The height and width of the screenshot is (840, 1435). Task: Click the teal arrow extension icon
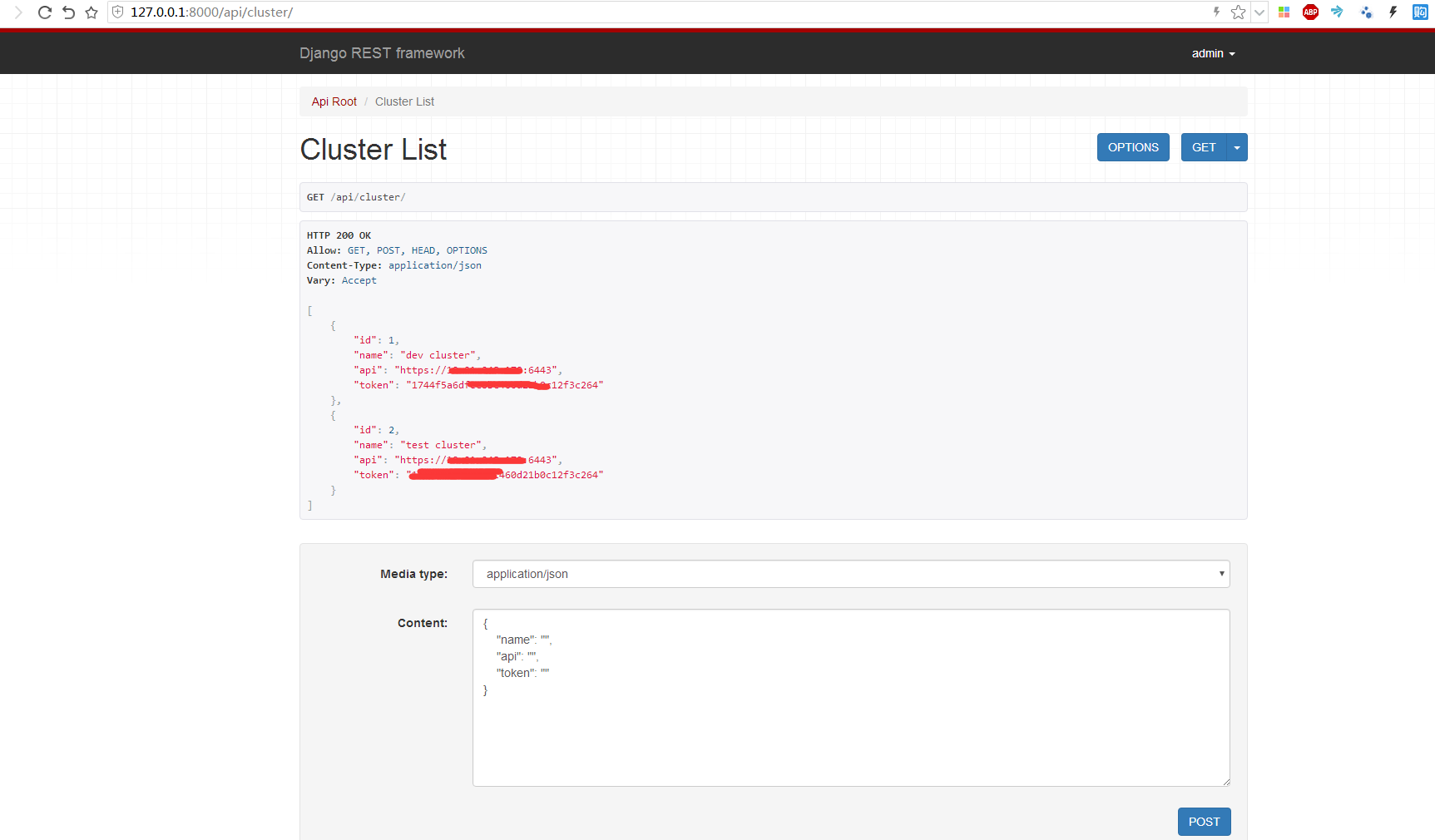1337,12
